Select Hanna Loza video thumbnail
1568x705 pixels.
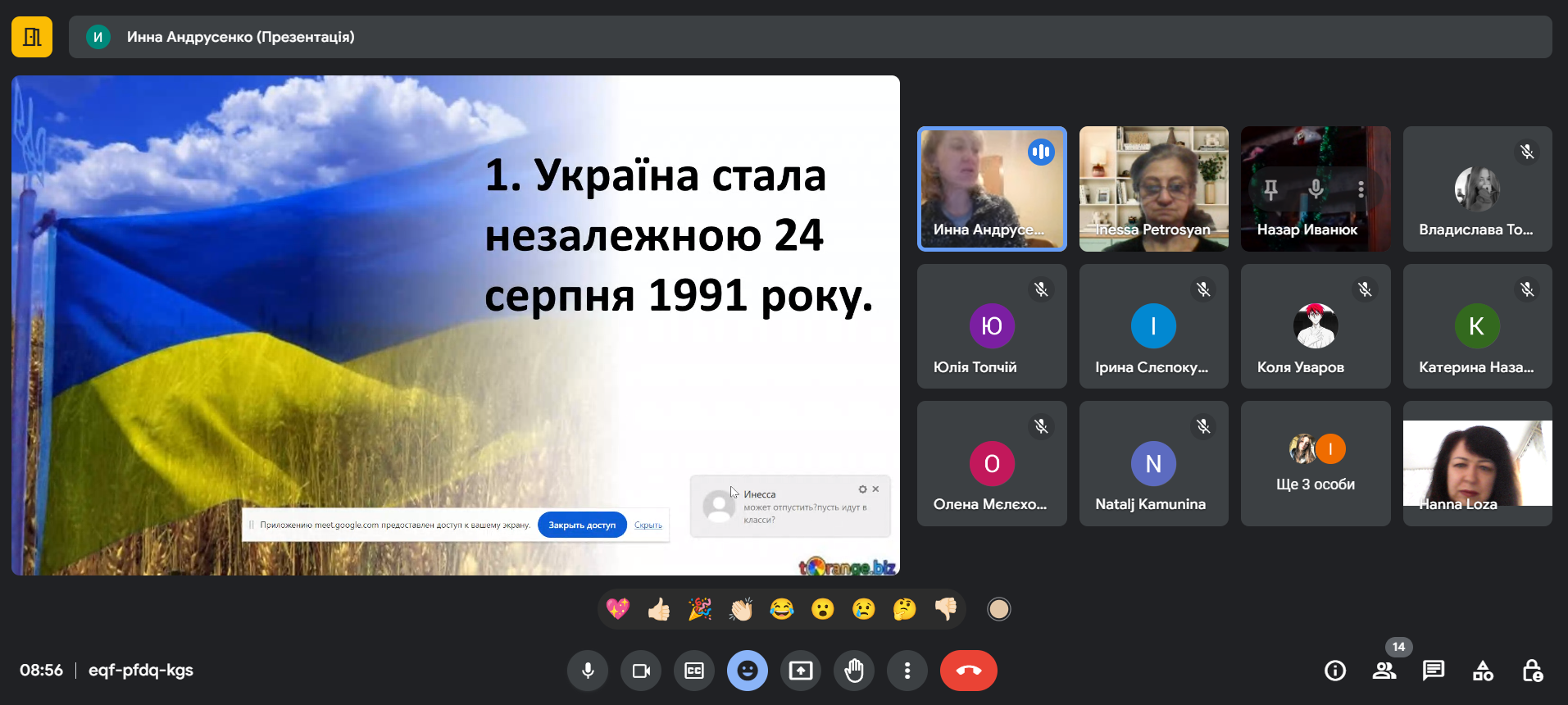[1477, 463]
